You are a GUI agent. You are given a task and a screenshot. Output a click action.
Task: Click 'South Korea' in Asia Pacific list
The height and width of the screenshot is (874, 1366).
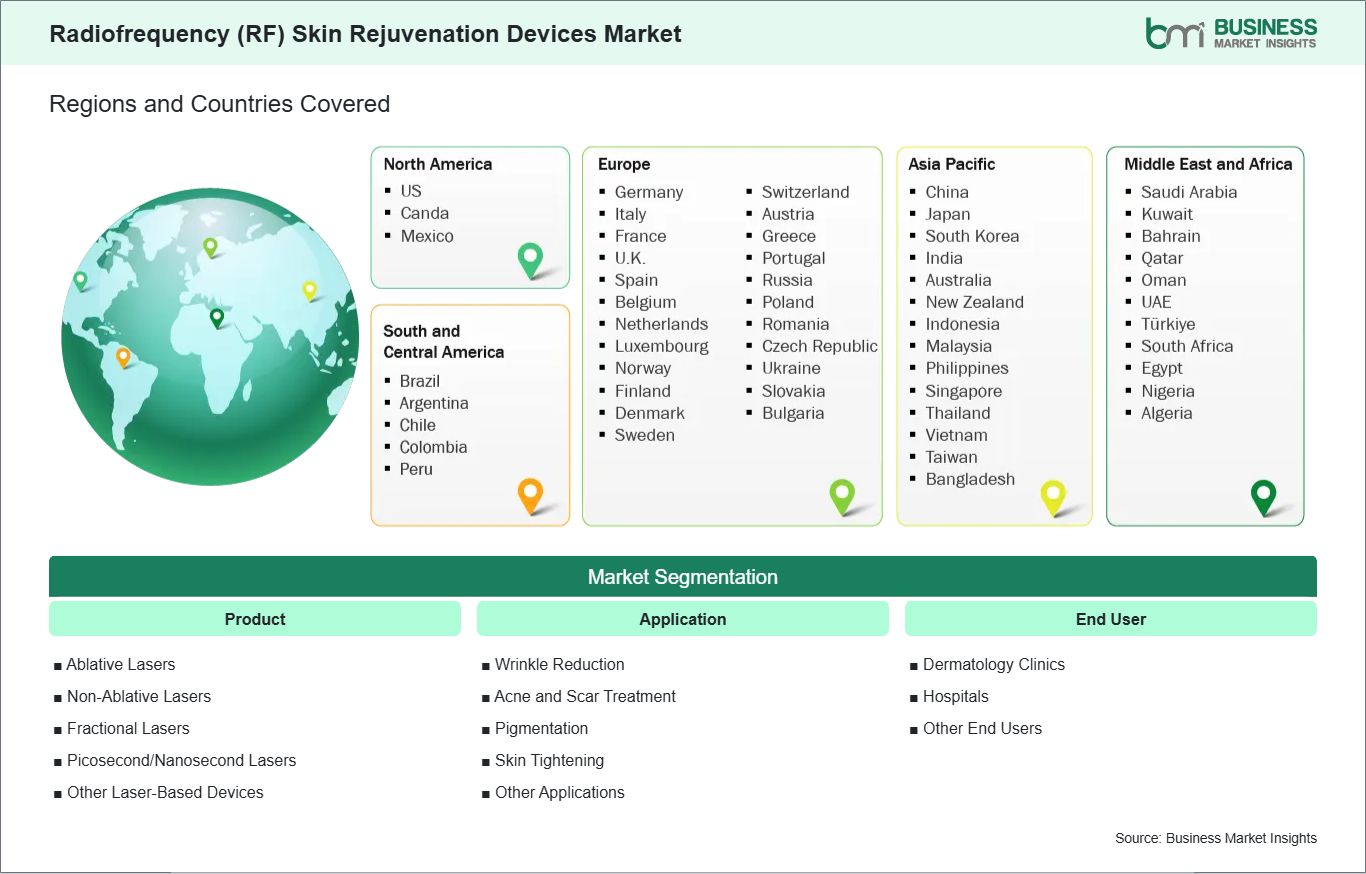[x=972, y=236]
